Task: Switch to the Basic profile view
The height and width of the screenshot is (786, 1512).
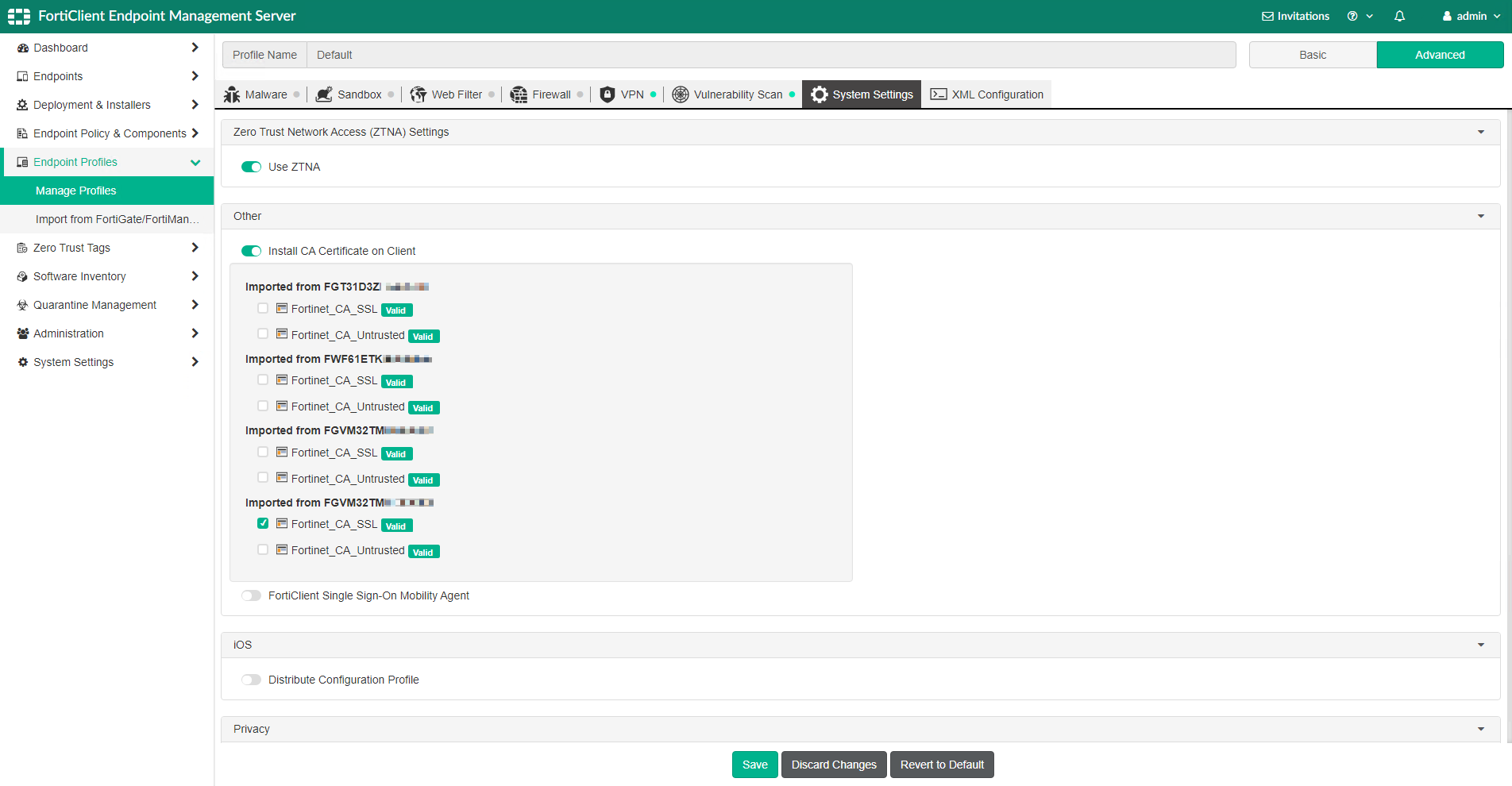Action: pos(1312,54)
